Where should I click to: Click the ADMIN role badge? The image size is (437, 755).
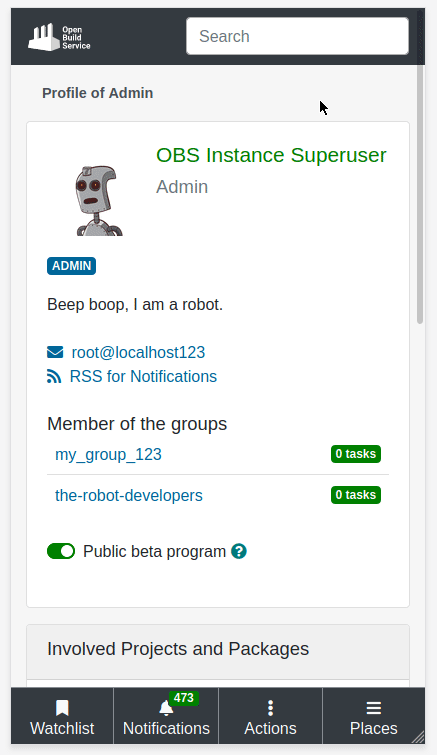71,266
